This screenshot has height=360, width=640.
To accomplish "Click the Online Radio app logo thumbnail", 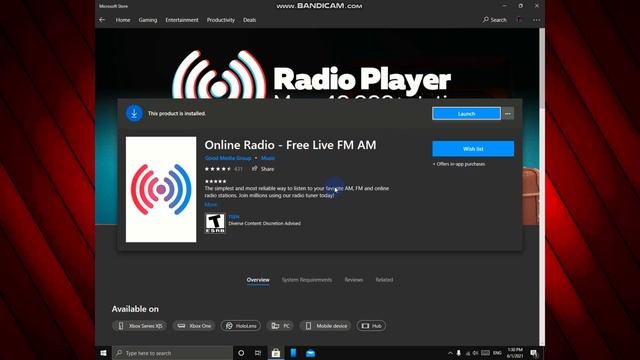I will [161, 189].
